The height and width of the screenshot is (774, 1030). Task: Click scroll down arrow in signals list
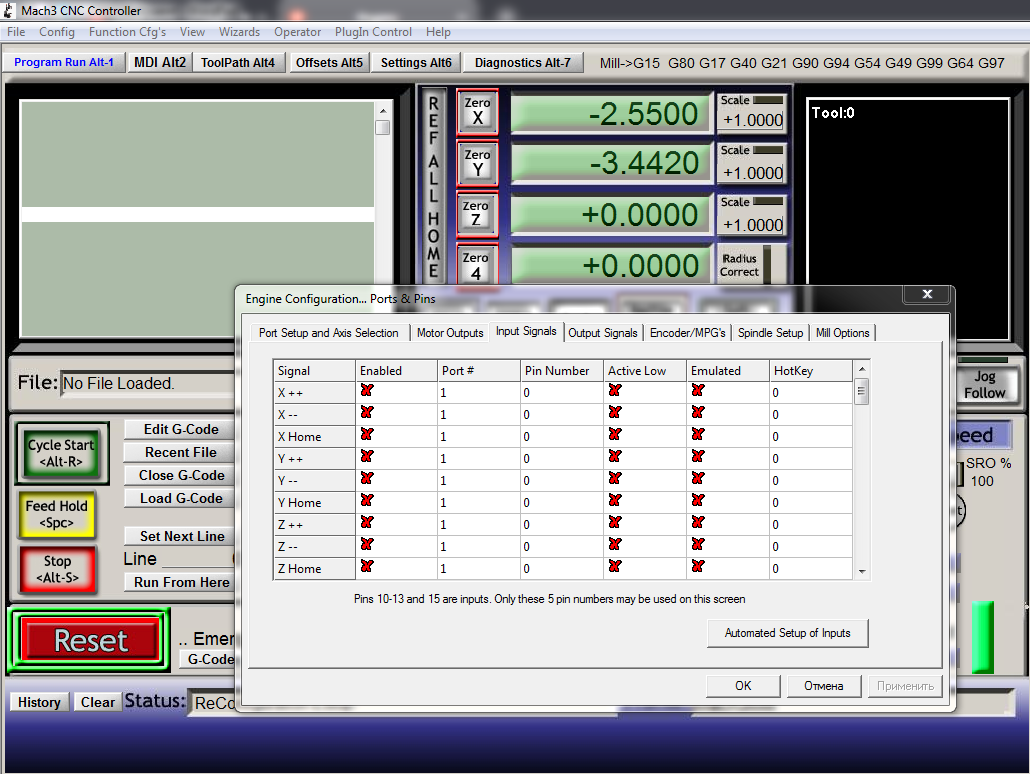861,572
